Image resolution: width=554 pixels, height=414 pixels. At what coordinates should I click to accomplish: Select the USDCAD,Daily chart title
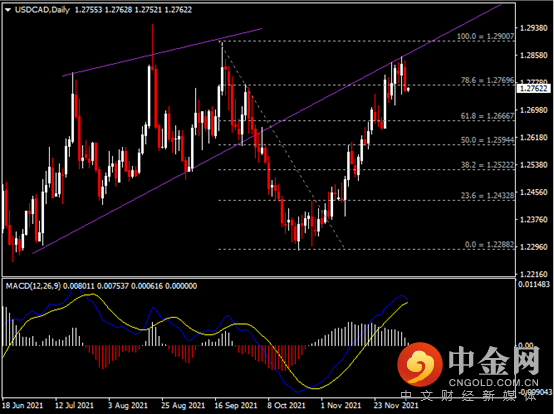click(x=42, y=10)
